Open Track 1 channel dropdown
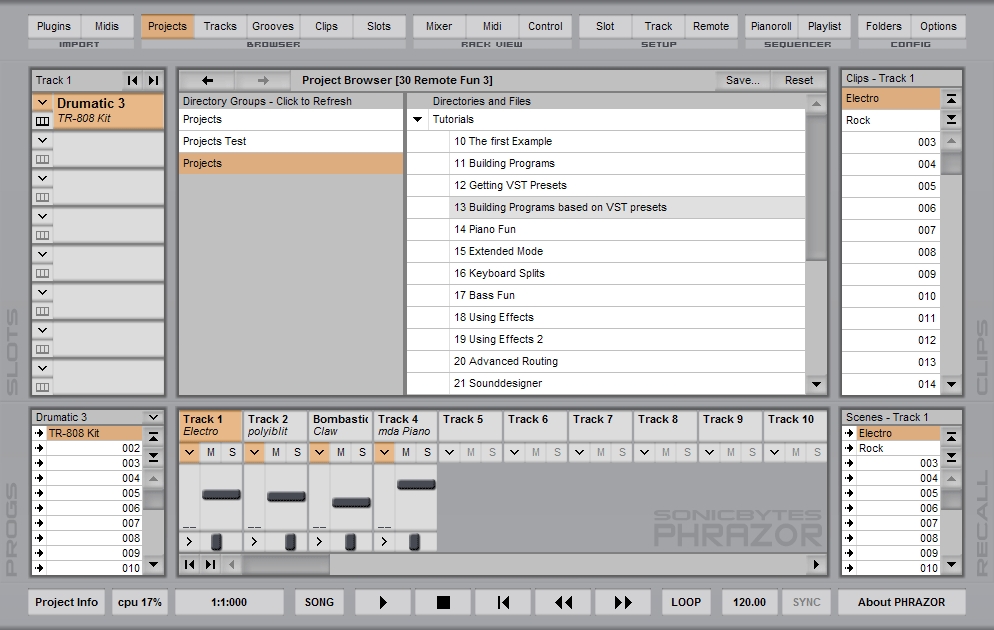Viewport: 994px width, 630px height. [x=189, y=453]
